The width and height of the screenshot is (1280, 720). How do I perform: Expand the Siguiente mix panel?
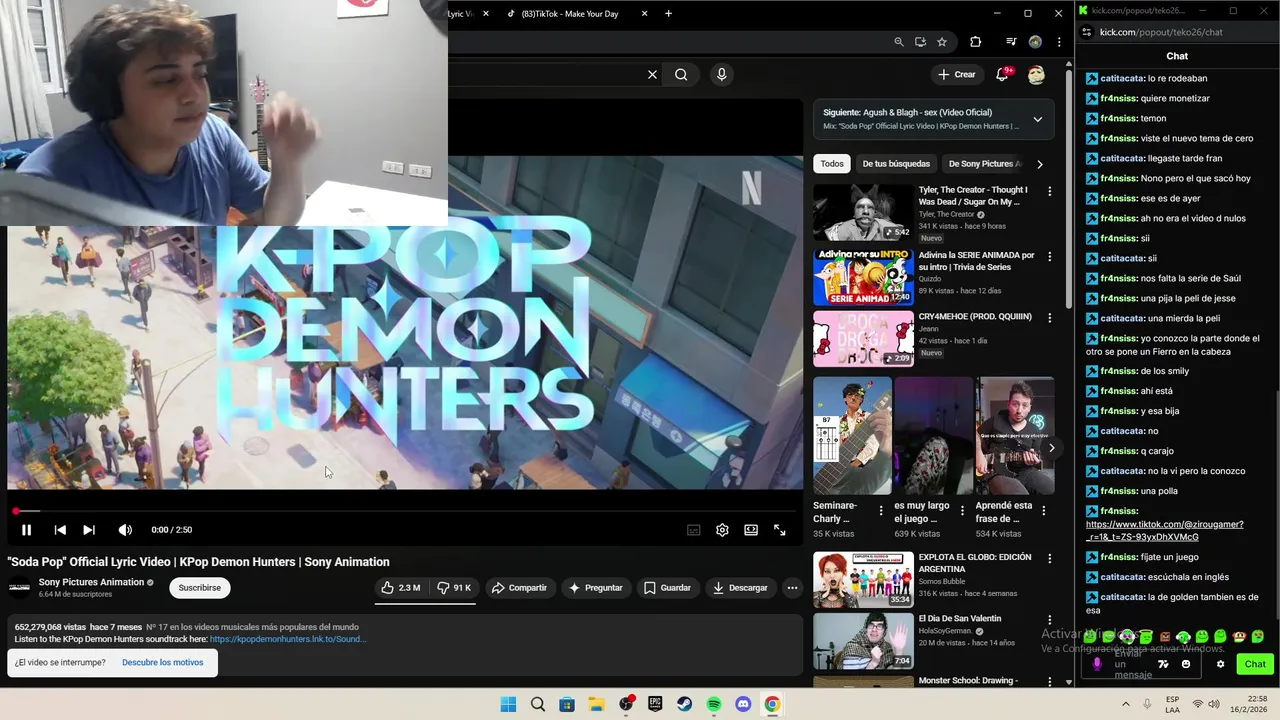[x=1037, y=119]
